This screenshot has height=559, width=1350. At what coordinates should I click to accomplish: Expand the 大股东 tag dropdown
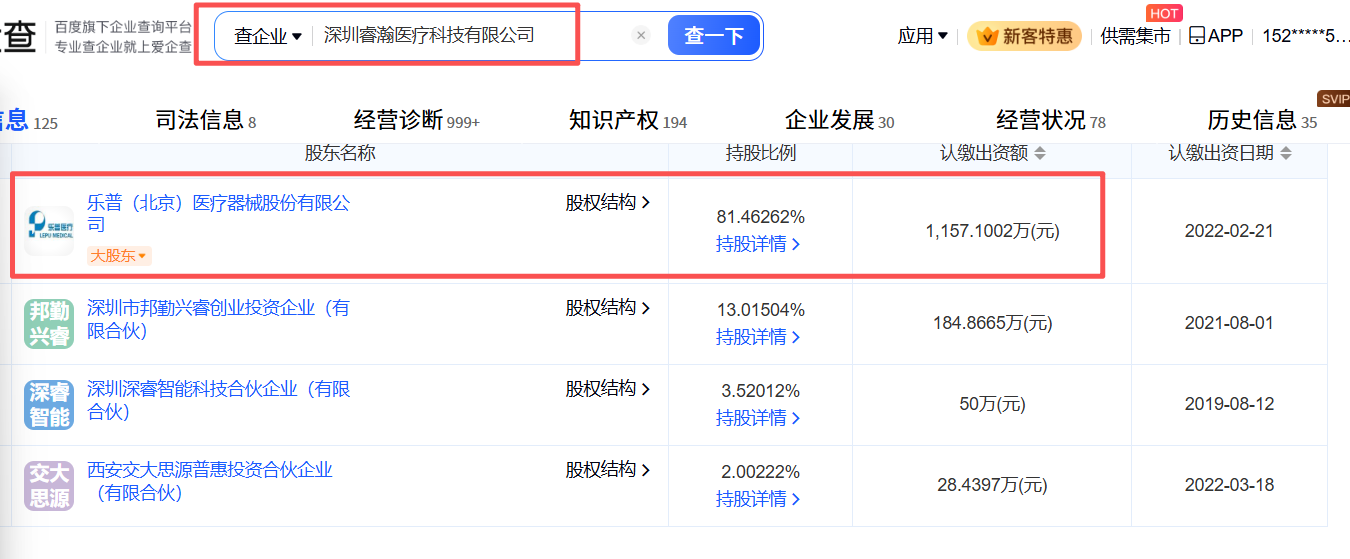[119, 256]
